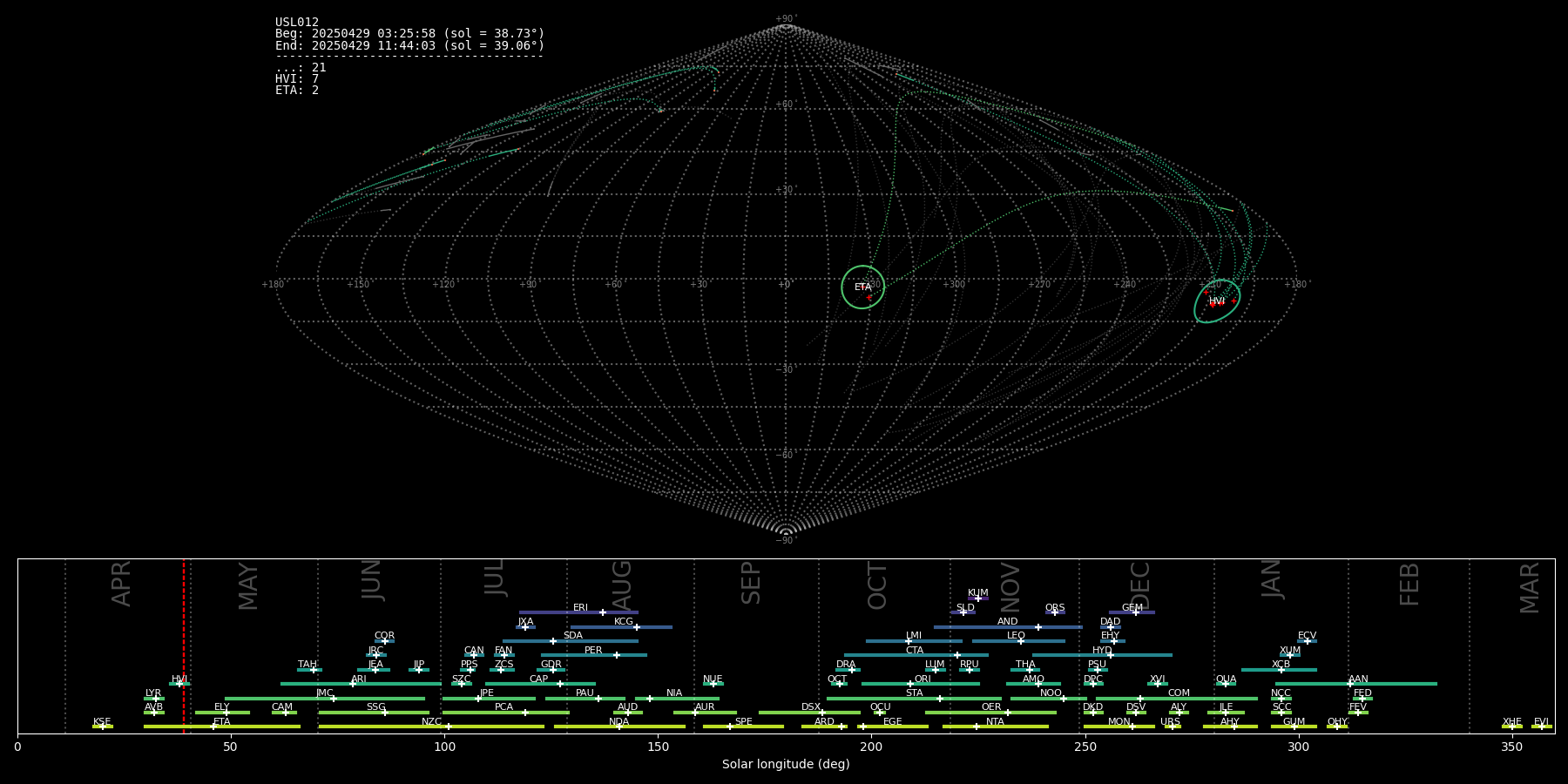Screen dimensions: 1568x784
Task: Click the +270 longitude label on the sky map
Action: pos(1039,284)
